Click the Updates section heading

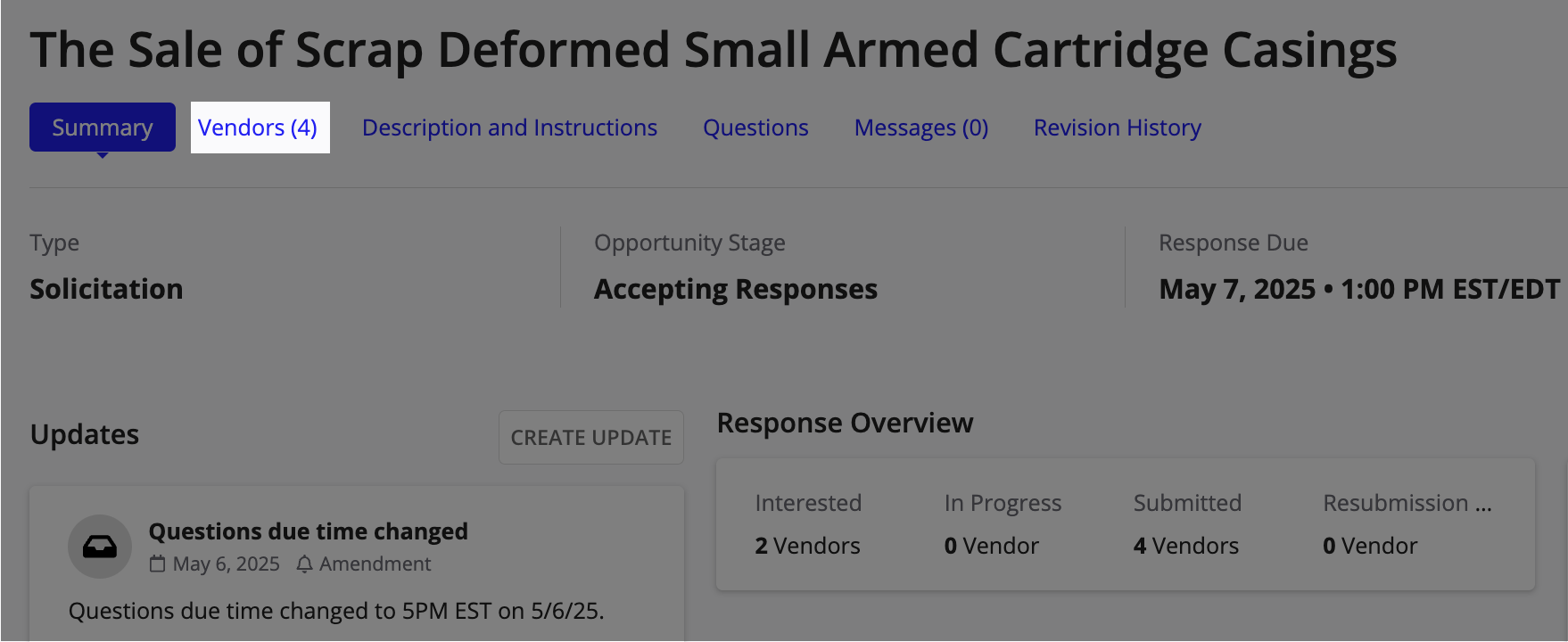[85, 434]
